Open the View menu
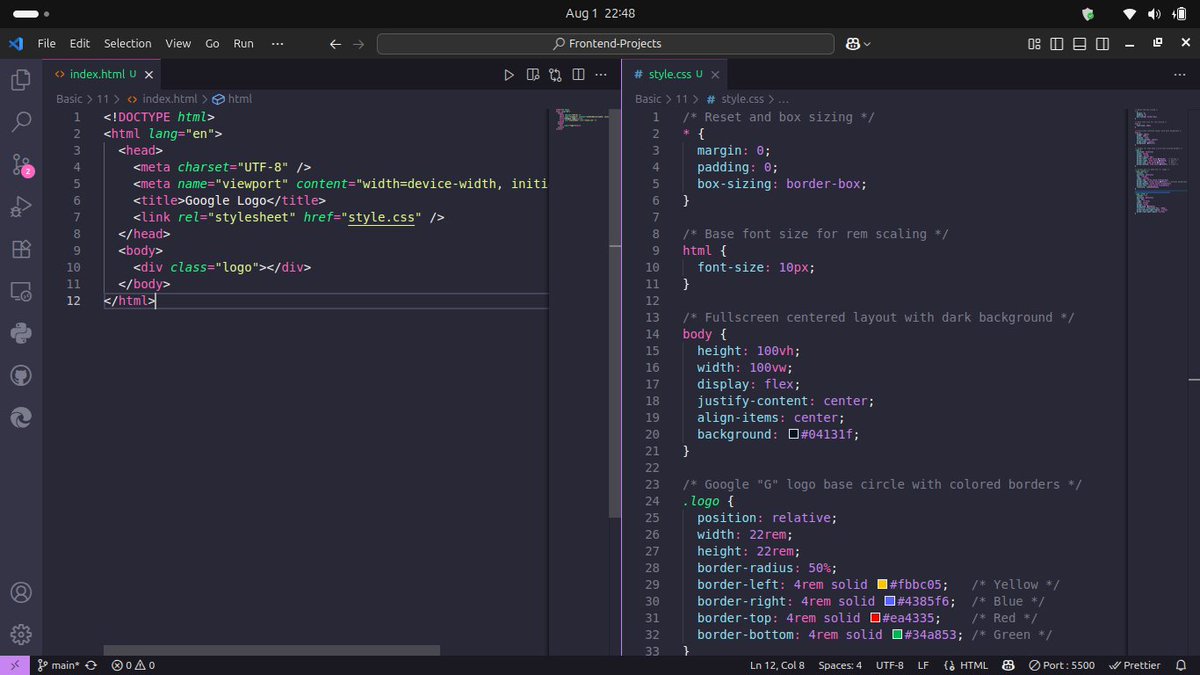Viewport: 1200px width, 675px height. click(x=178, y=44)
